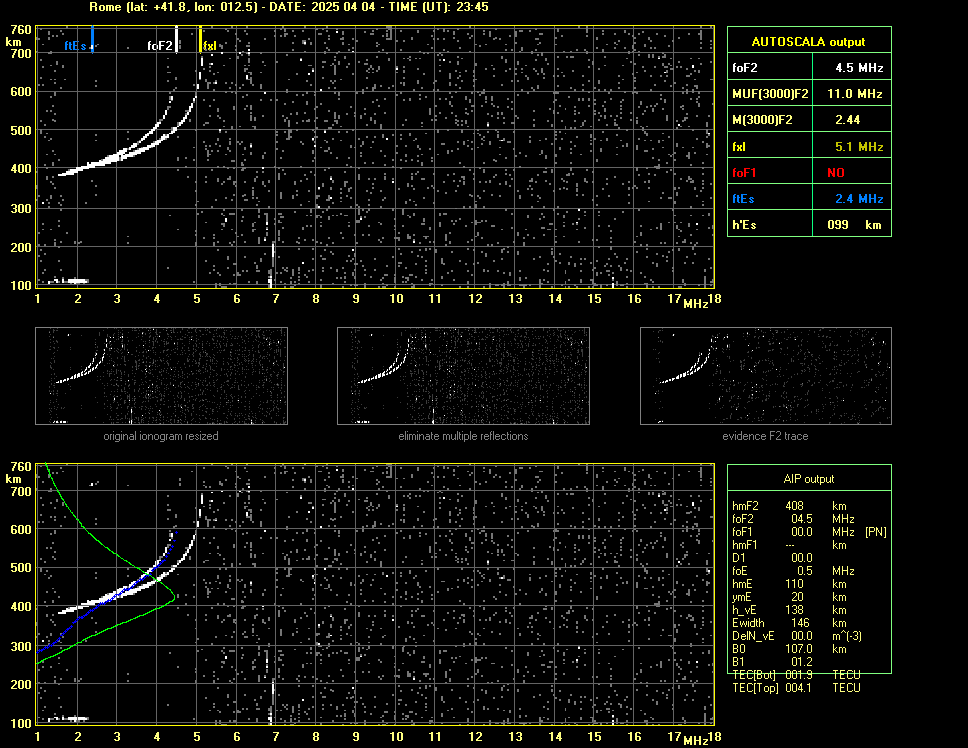The height and width of the screenshot is (748, 968).
Task: Click the TEC[Bot] value '001.9'
Action: (798, 675)
